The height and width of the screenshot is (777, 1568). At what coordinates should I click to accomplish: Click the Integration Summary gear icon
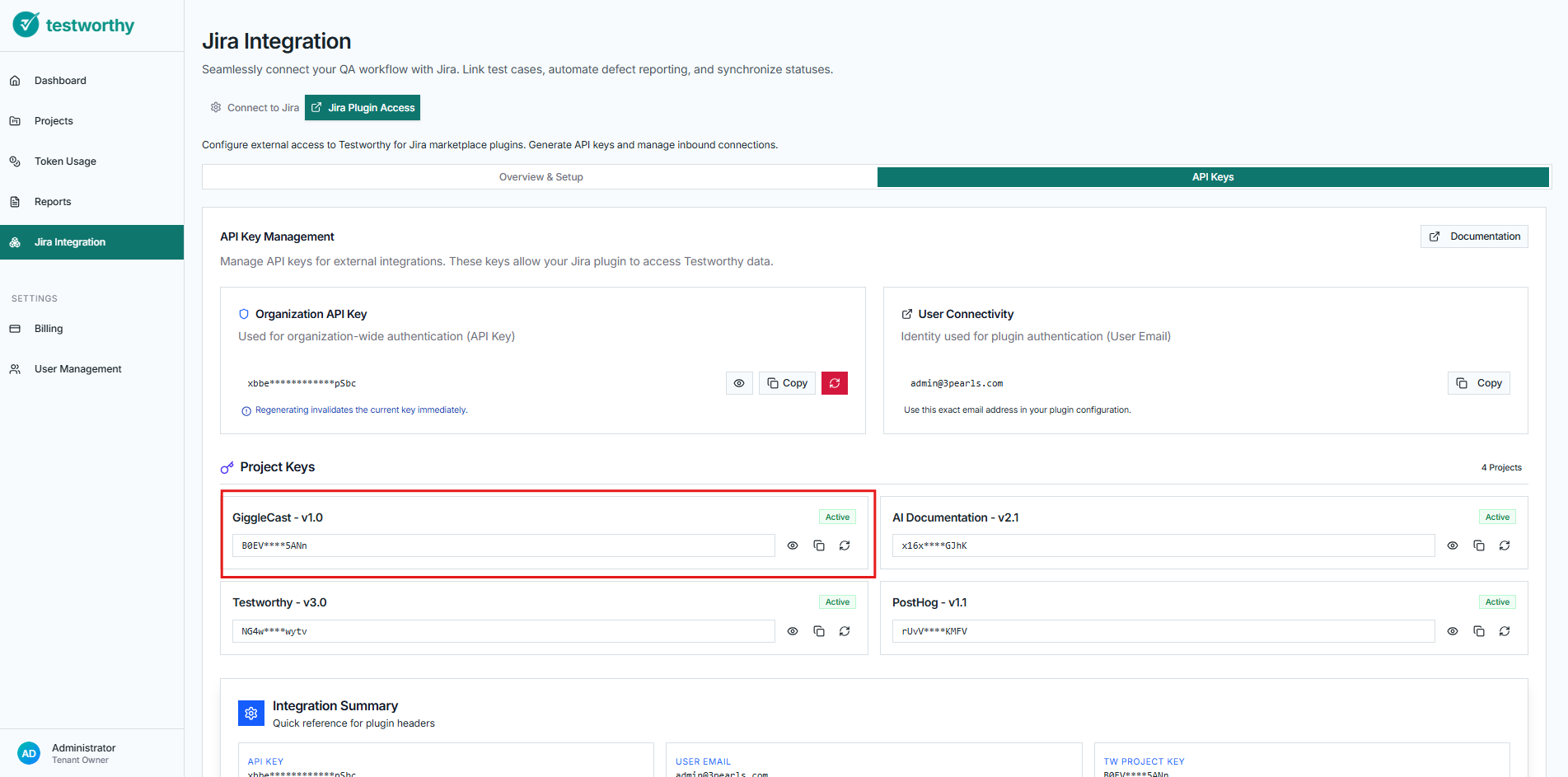(251, 714)
